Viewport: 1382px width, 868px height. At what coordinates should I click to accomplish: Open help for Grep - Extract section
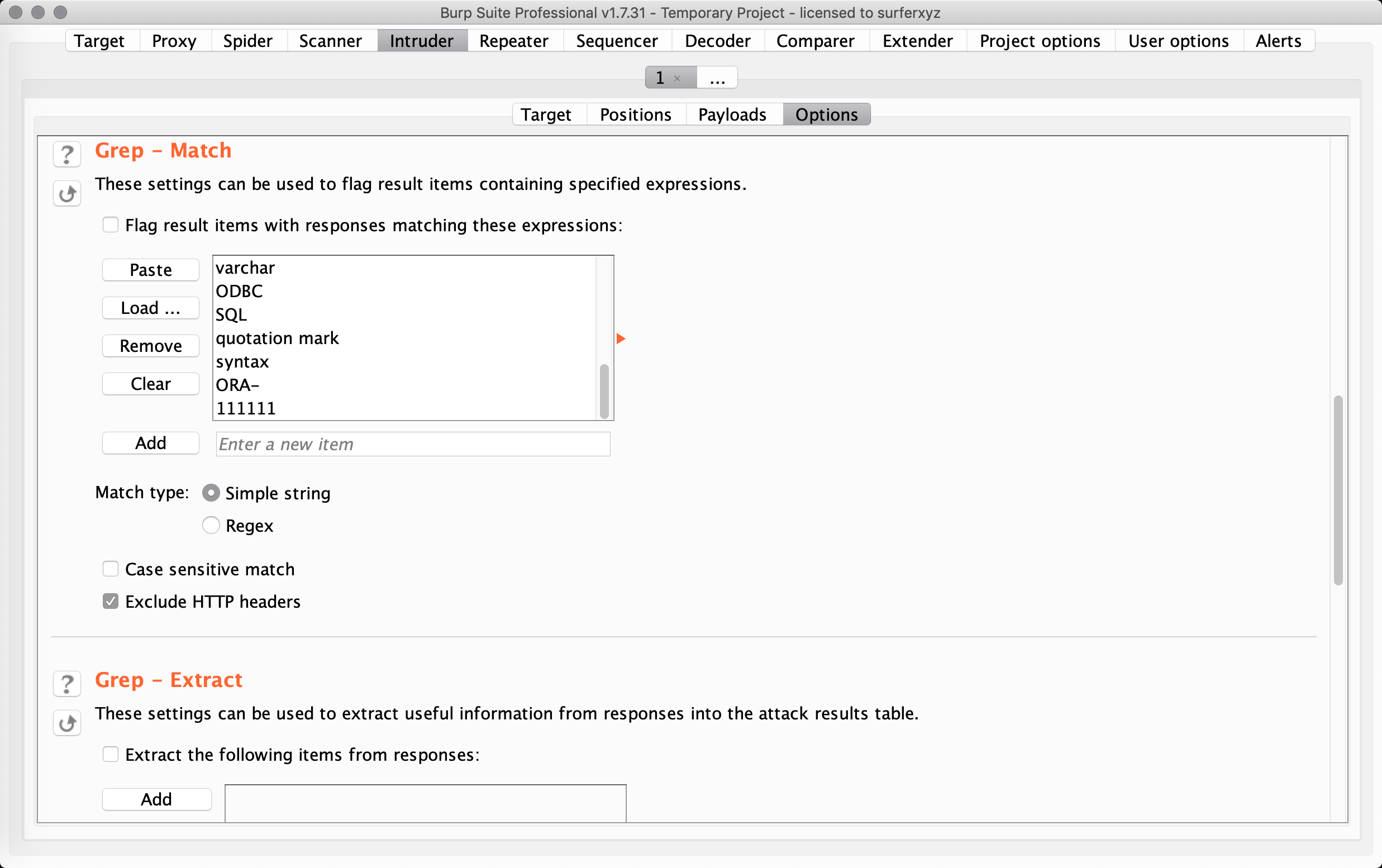tap(66, 684)
